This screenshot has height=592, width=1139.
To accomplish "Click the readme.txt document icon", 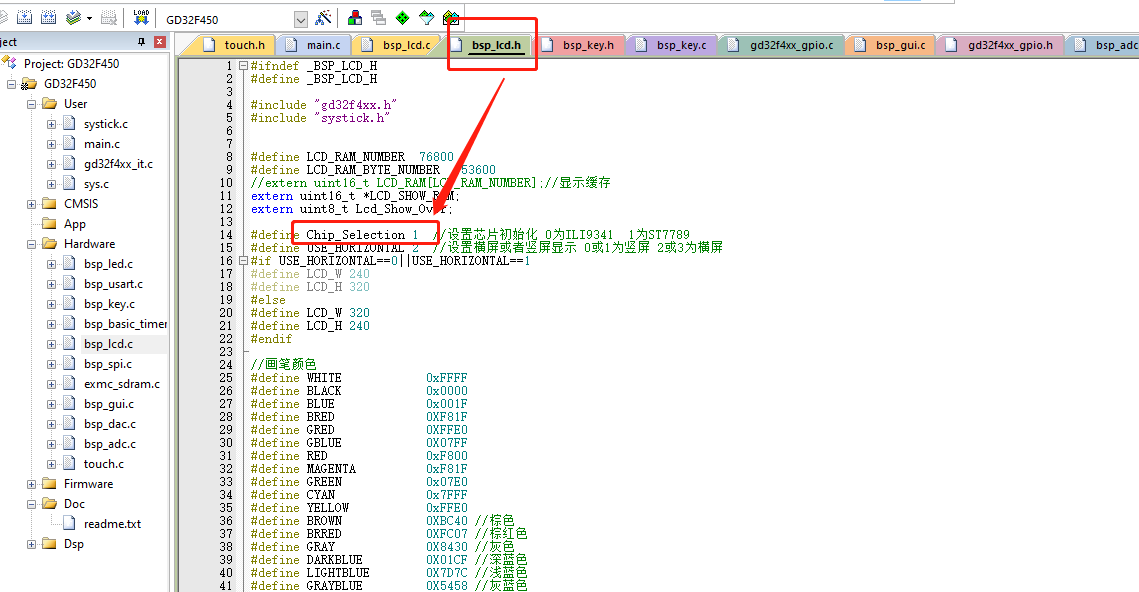I will tap(70, 523).
